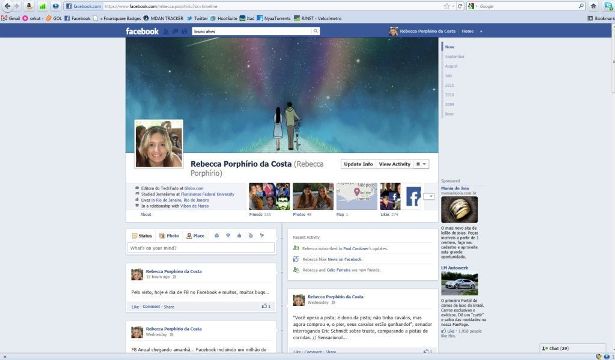Select the Photo tab in composer
The height and width of the screenshot is (360, 615).
tap(169, 236)
